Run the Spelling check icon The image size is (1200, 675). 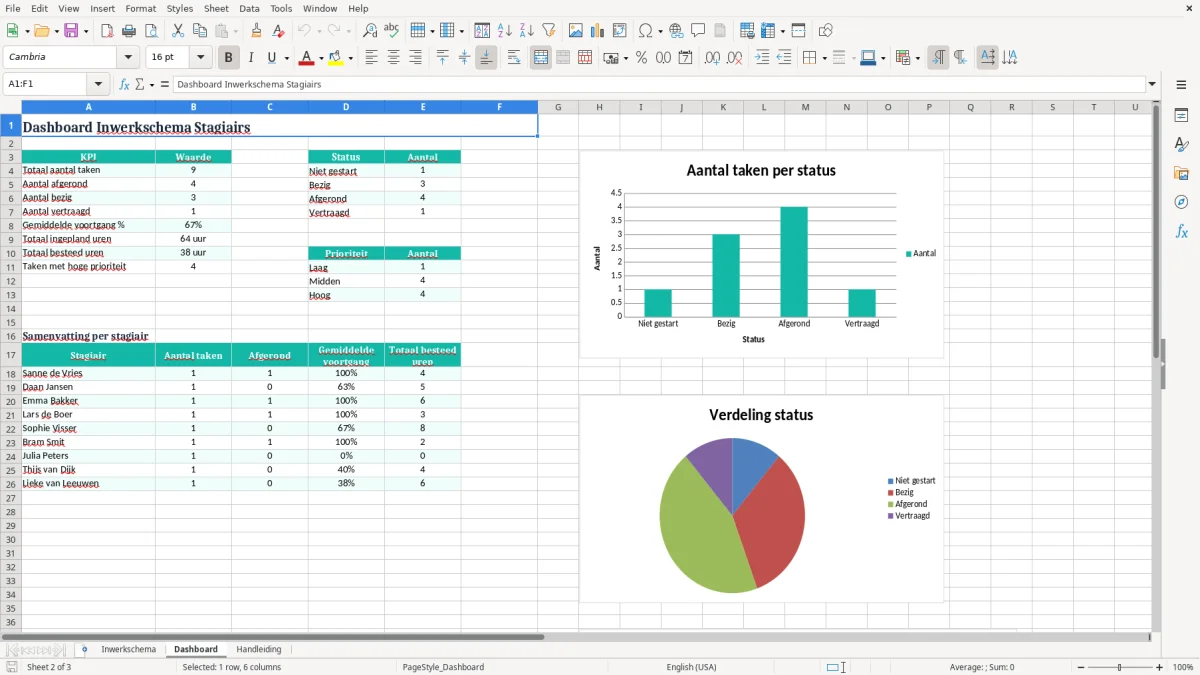click(392, 31)
